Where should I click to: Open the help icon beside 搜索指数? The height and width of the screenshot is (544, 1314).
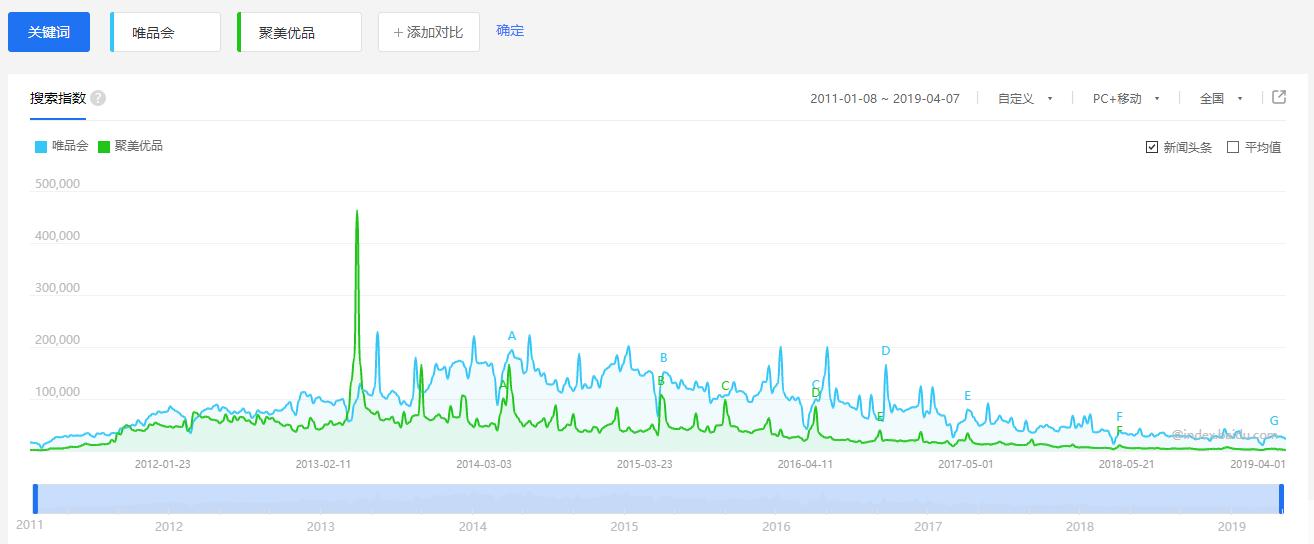pos(98,98)
